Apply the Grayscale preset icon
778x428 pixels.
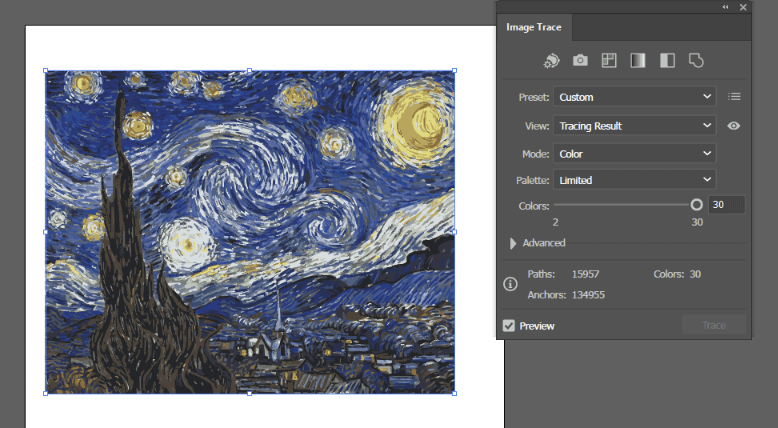[x=638, y=61]
